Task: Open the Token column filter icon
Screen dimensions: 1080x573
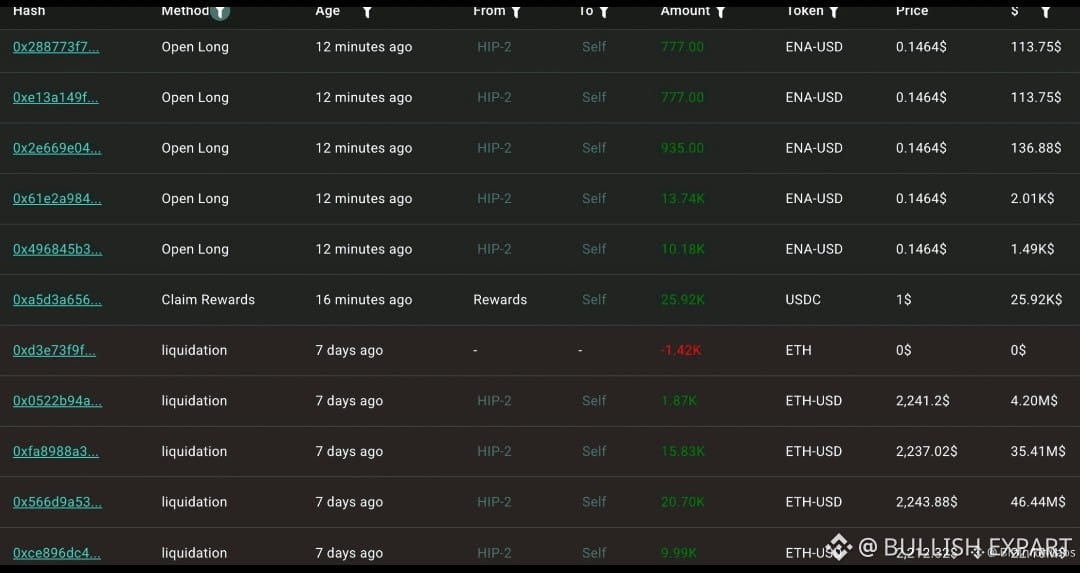Action: pos(833,12)
